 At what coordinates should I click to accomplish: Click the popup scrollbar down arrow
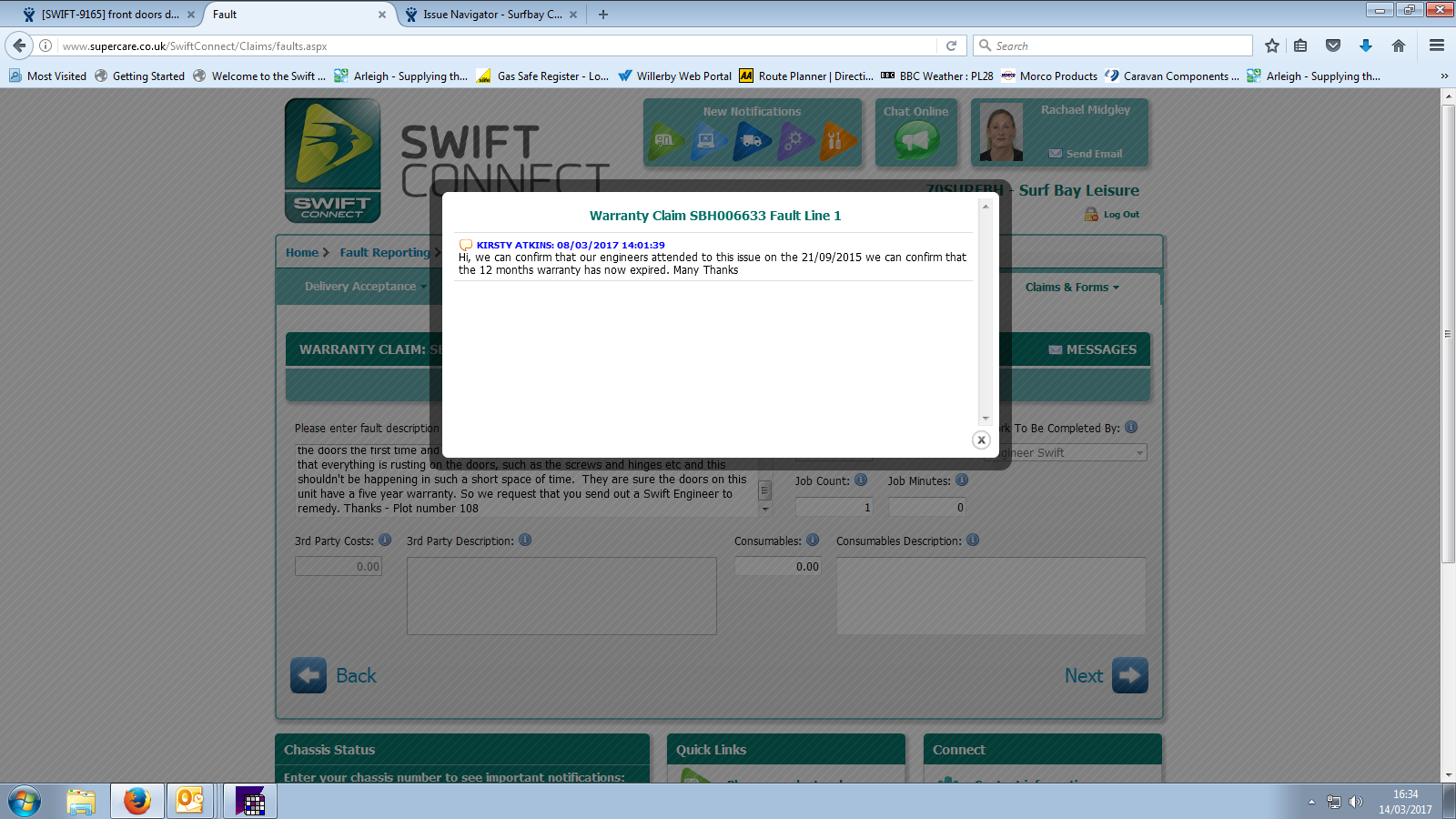[x=985, y=419]
